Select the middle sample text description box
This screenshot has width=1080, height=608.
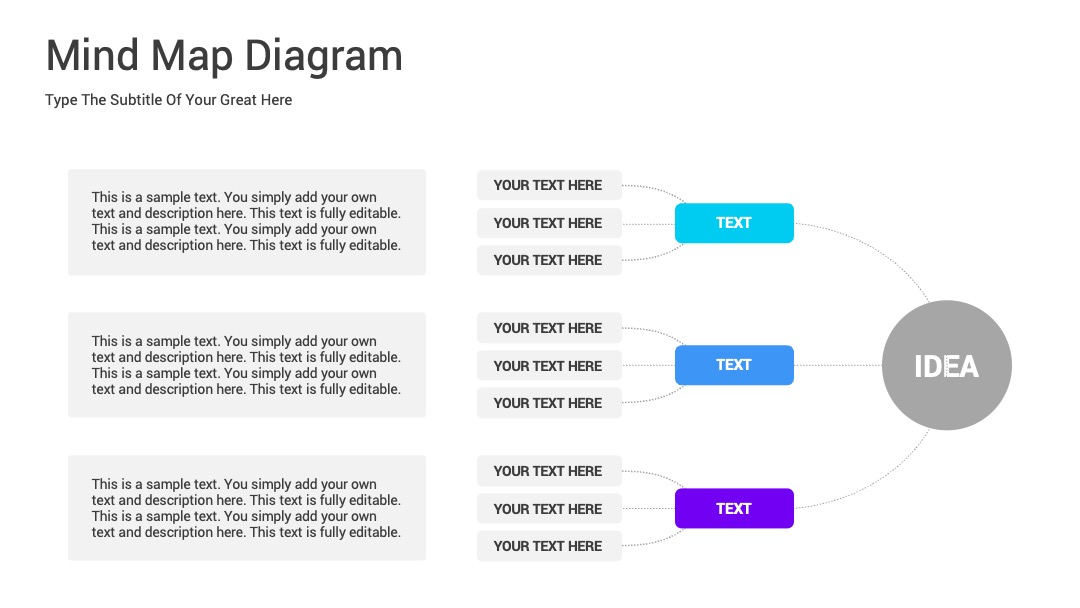coord(247,365)
